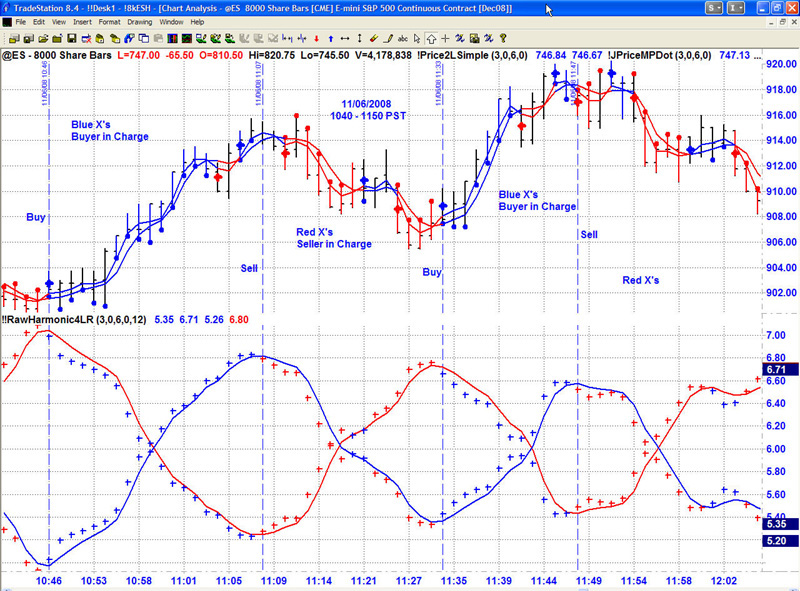
Task: Click the 5.20 highlighted value marker
Action: [x=780, y=541]
